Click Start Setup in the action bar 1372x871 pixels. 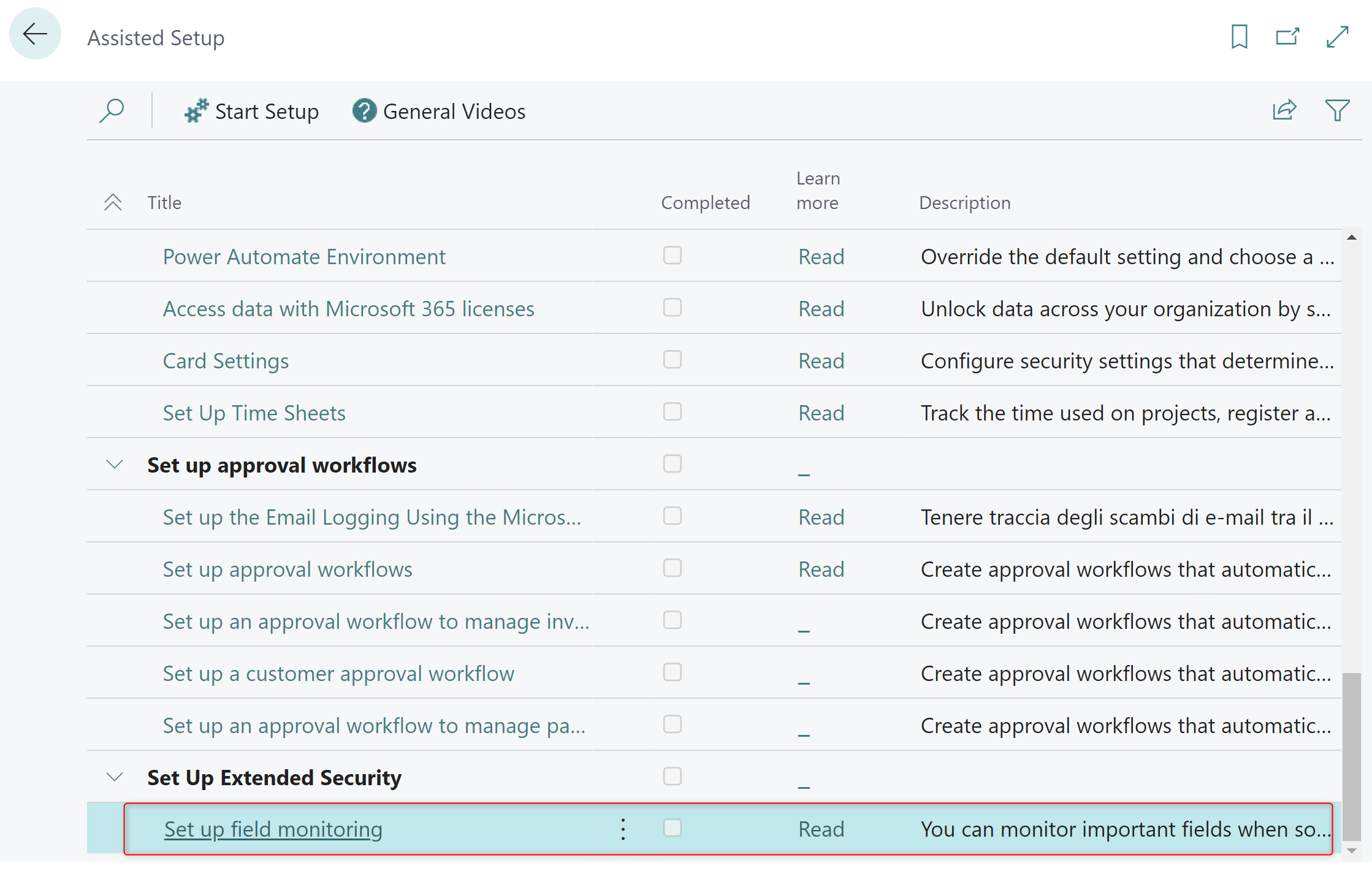251,112
